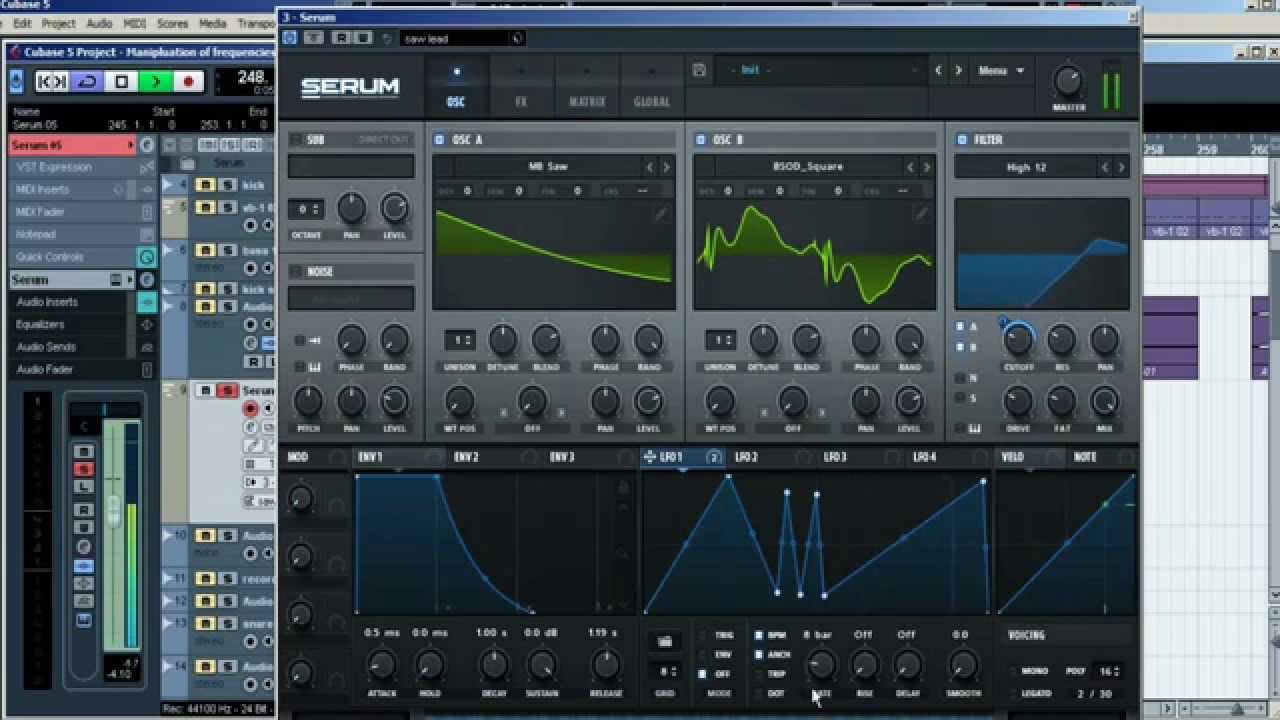Enable MONO voicing
The width and height of the screenshot is (1280, 720).
tap(1014, 671)
